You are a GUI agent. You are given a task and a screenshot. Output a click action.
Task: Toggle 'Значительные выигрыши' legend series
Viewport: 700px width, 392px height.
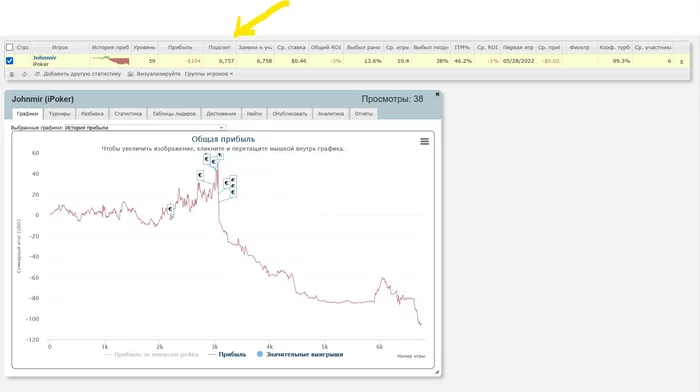click(300, 354)
